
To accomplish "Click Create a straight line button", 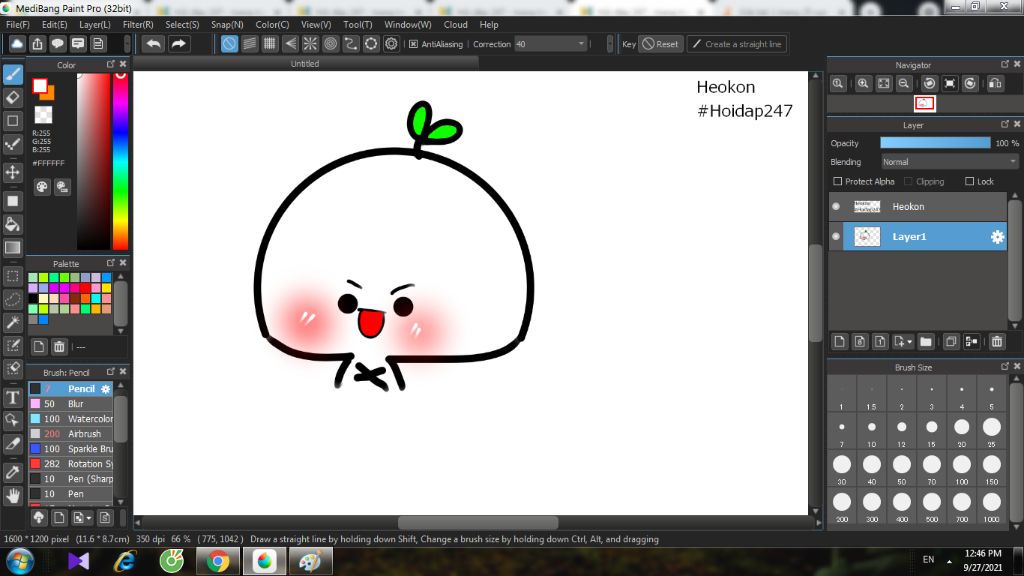I will 737,44.
